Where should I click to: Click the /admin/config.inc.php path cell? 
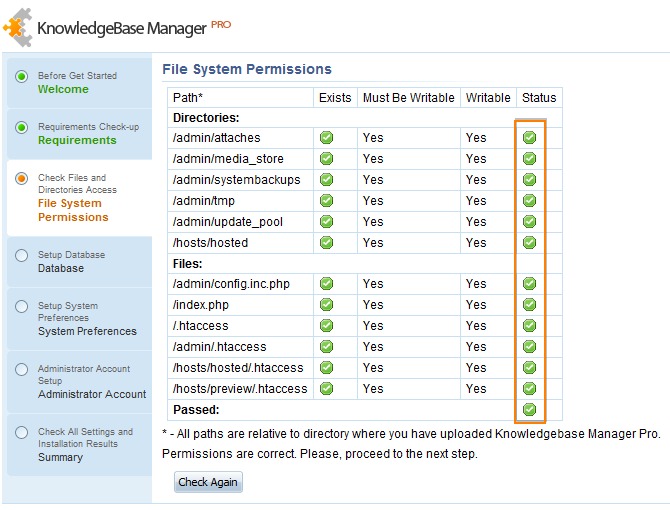point(241,284)
